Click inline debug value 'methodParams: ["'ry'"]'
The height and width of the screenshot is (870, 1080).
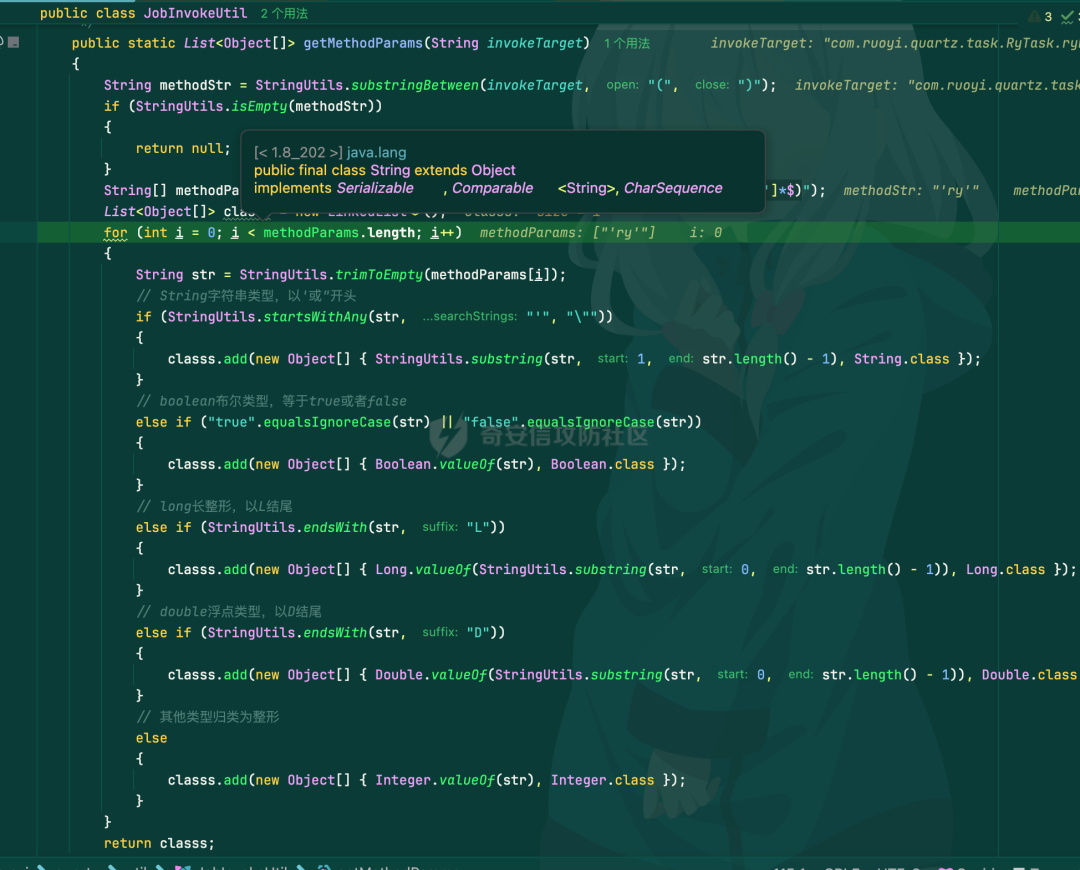pos(568,233)
